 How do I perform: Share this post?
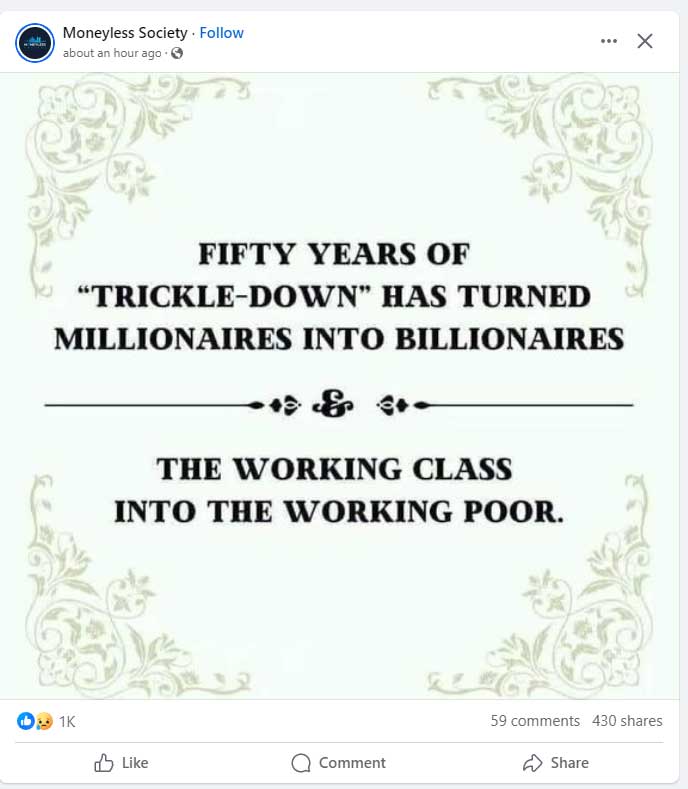[x=556, y=763]
